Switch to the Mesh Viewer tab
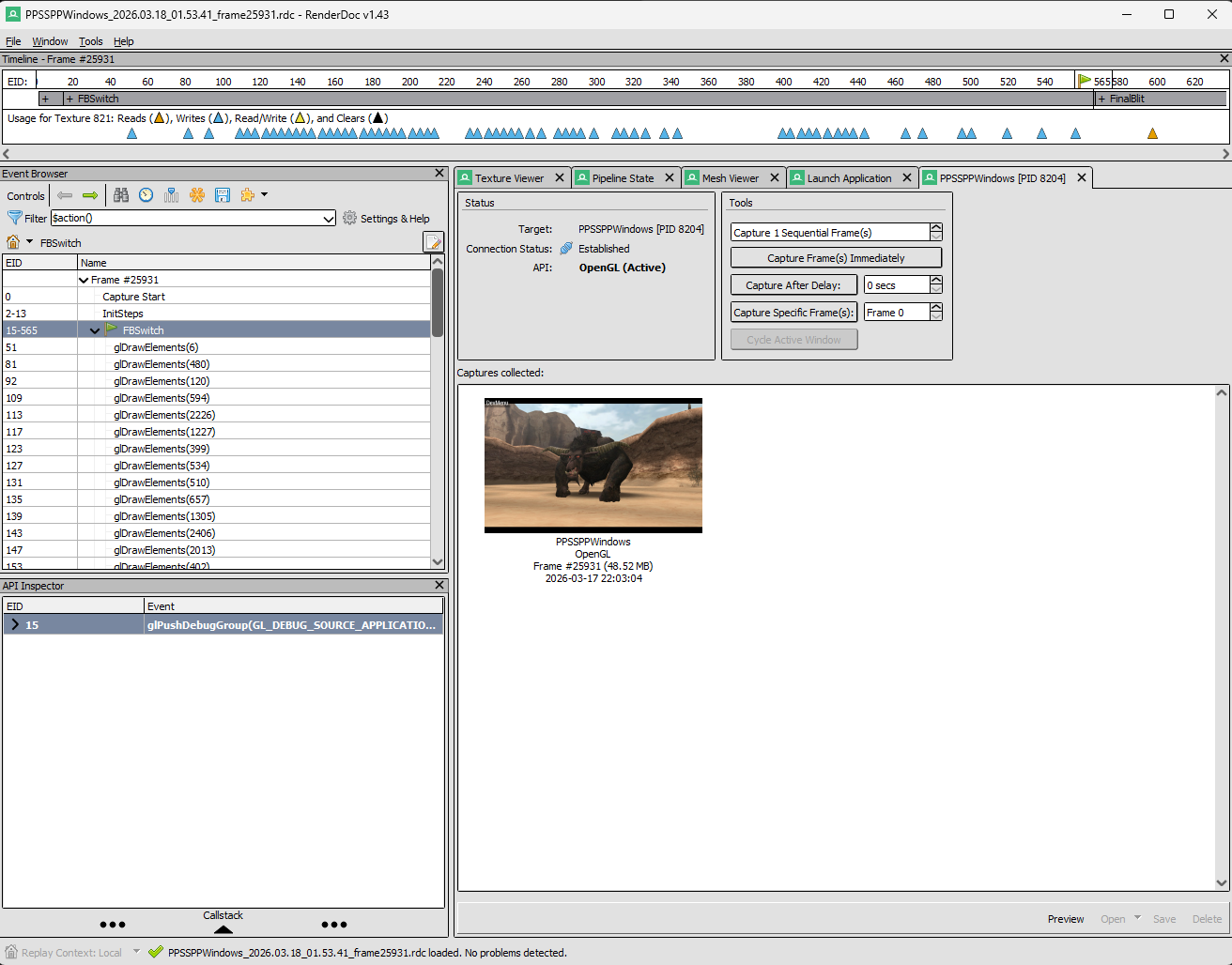 point(730,178)
